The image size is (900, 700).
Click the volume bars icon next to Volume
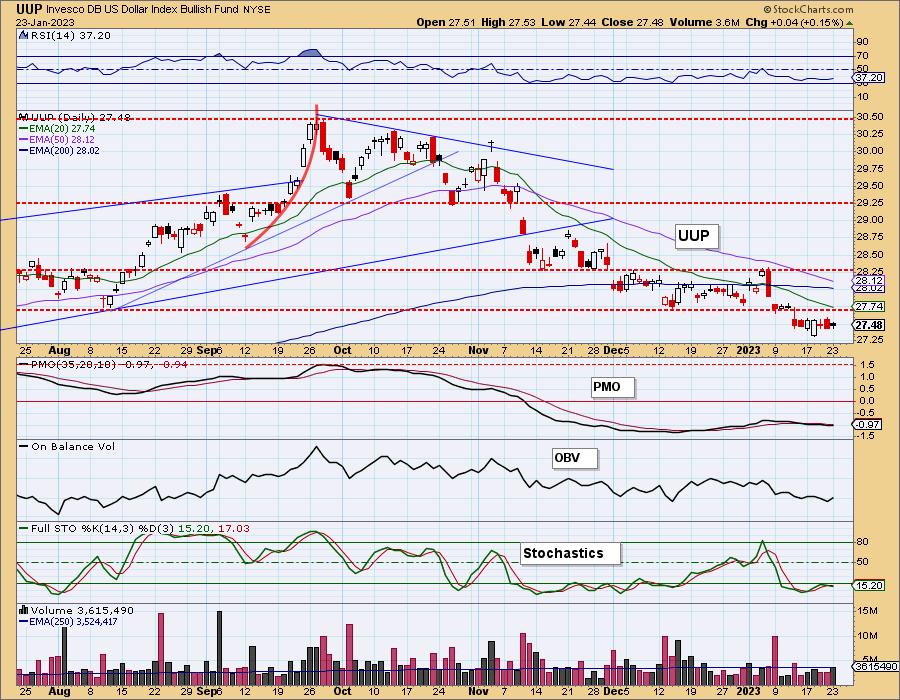click(24, 610)
